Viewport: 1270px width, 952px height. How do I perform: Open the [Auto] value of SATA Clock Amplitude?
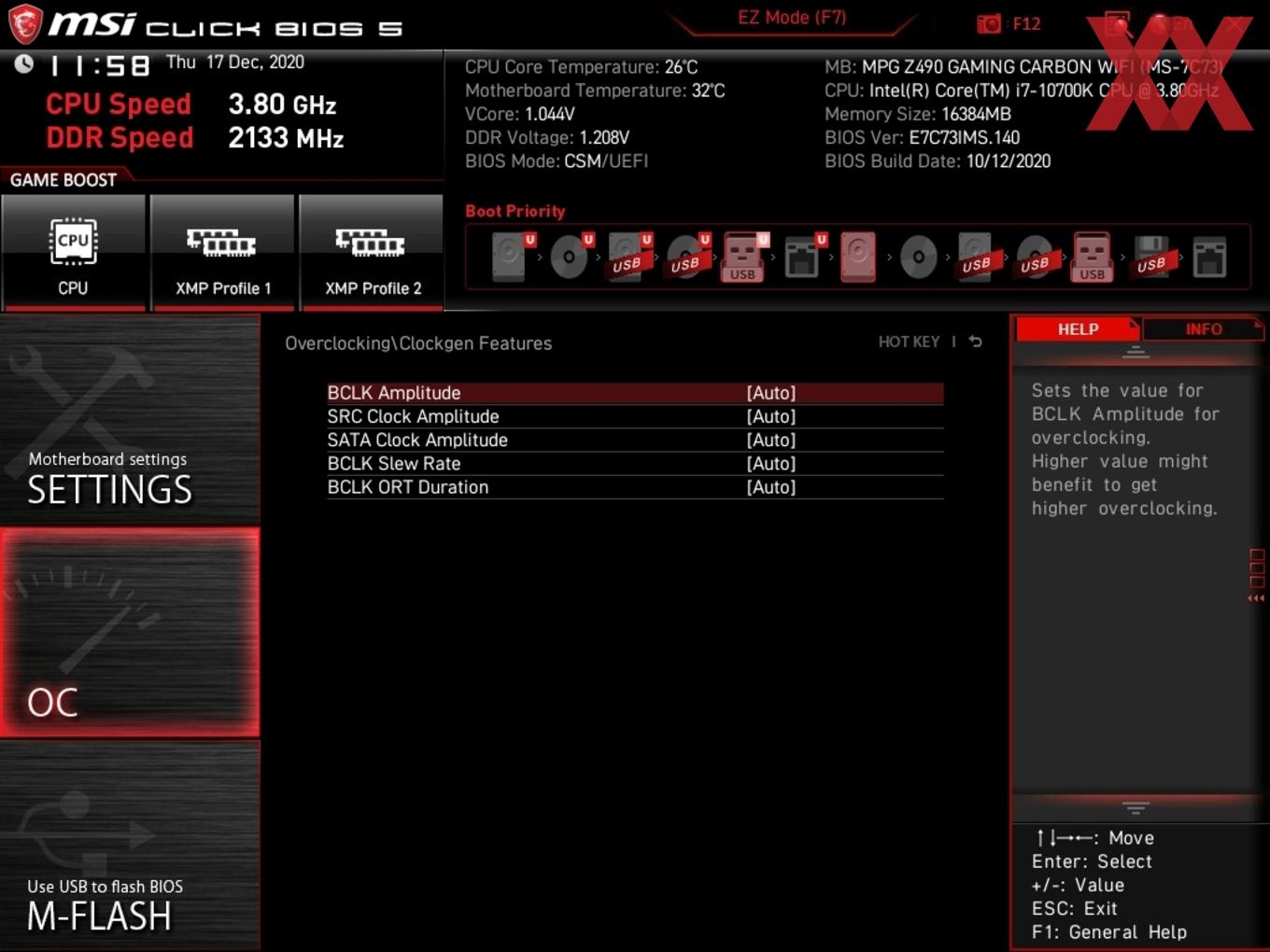pyautogui.click(x=771, y=440)
